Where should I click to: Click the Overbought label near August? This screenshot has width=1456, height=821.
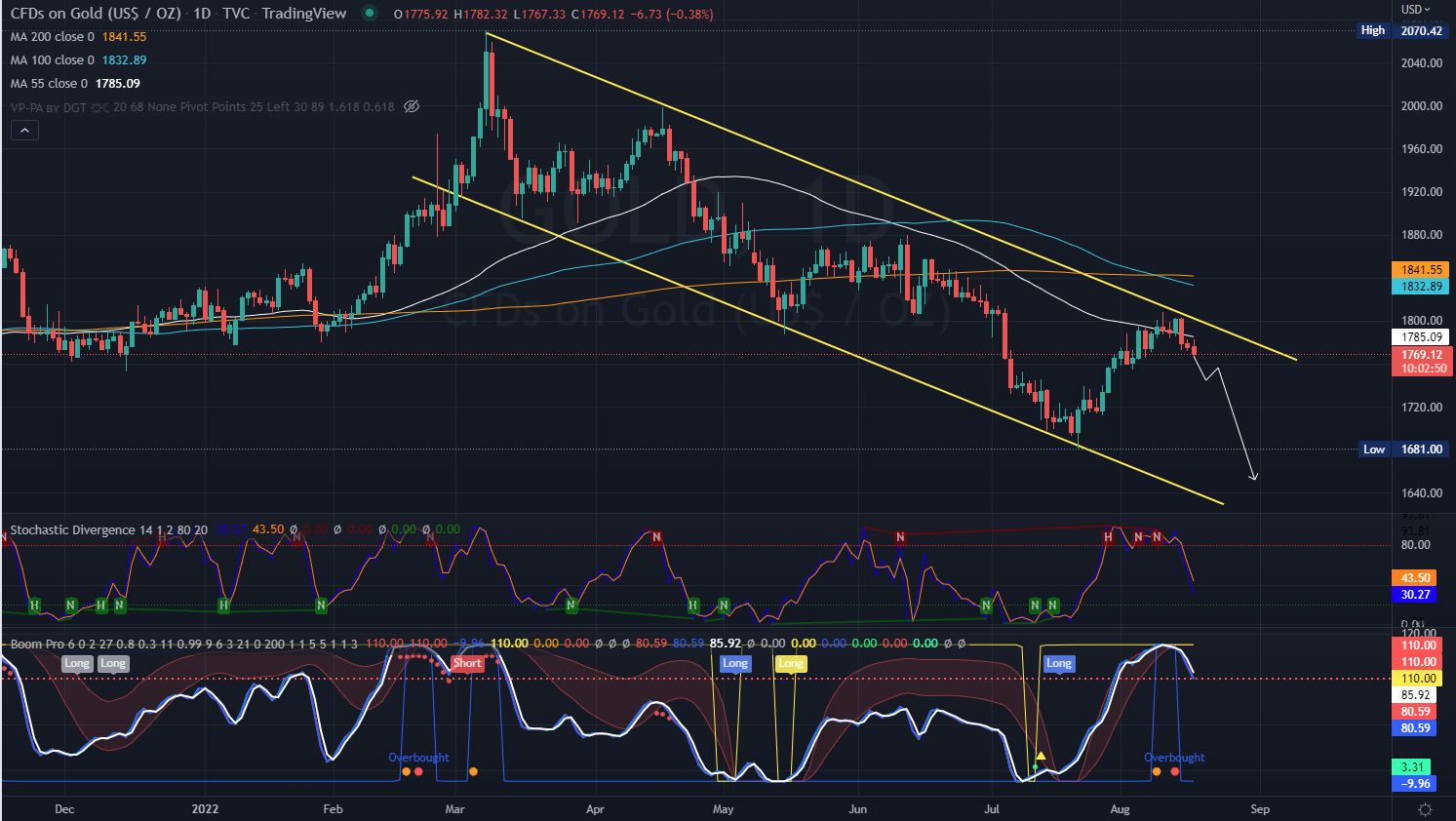(1174, 758)
